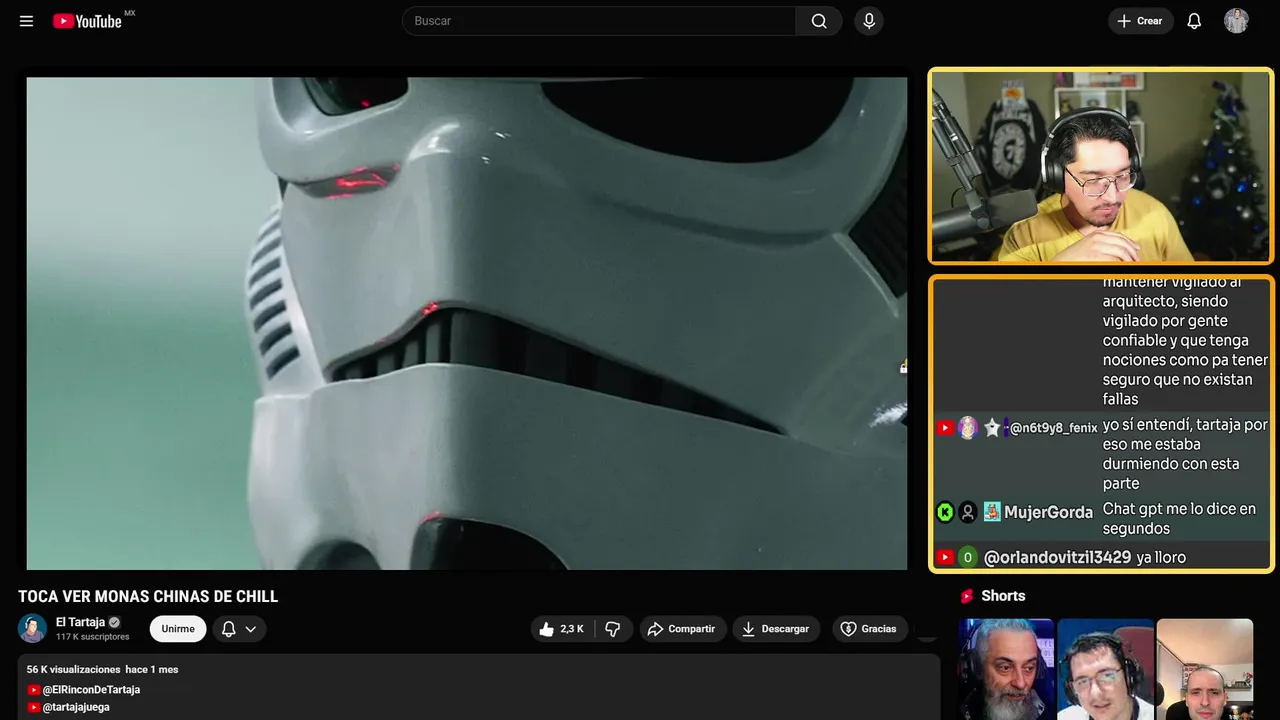Open notifications bell in header
The image size is (1280, 720).
pyautogui.click(x=1194, y=21)
